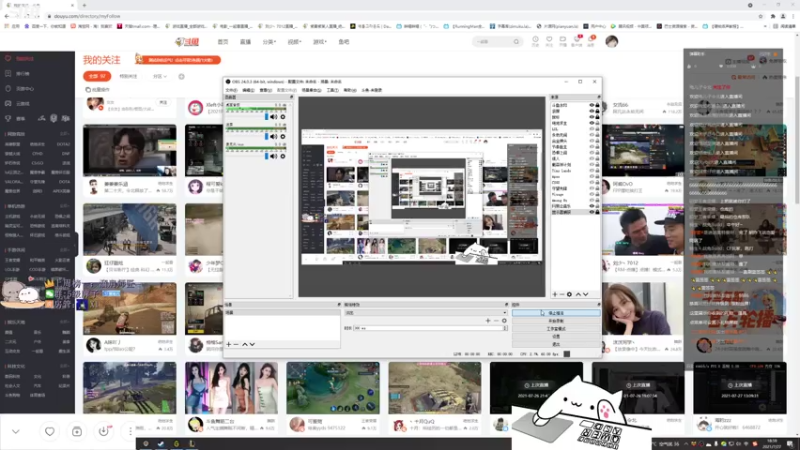Click the studio mode button in OBS

click(556, 329)
